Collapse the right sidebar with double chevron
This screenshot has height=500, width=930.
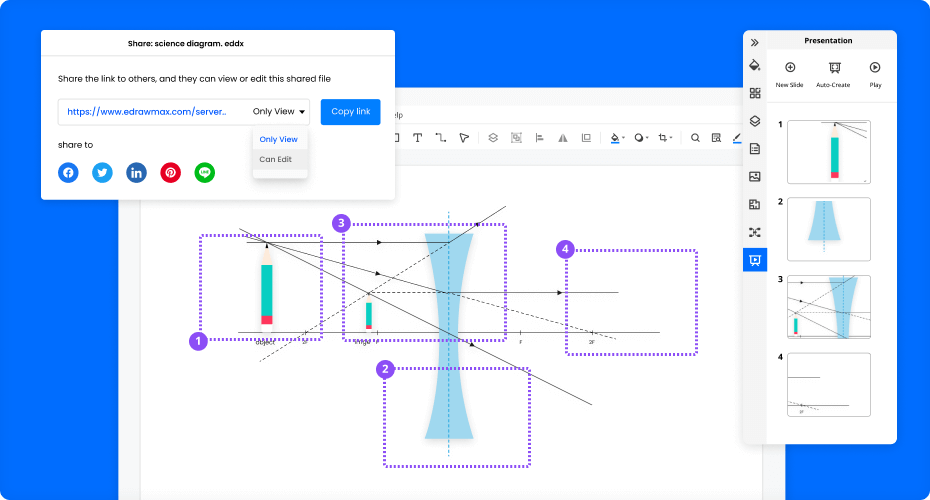coord(754,43)
